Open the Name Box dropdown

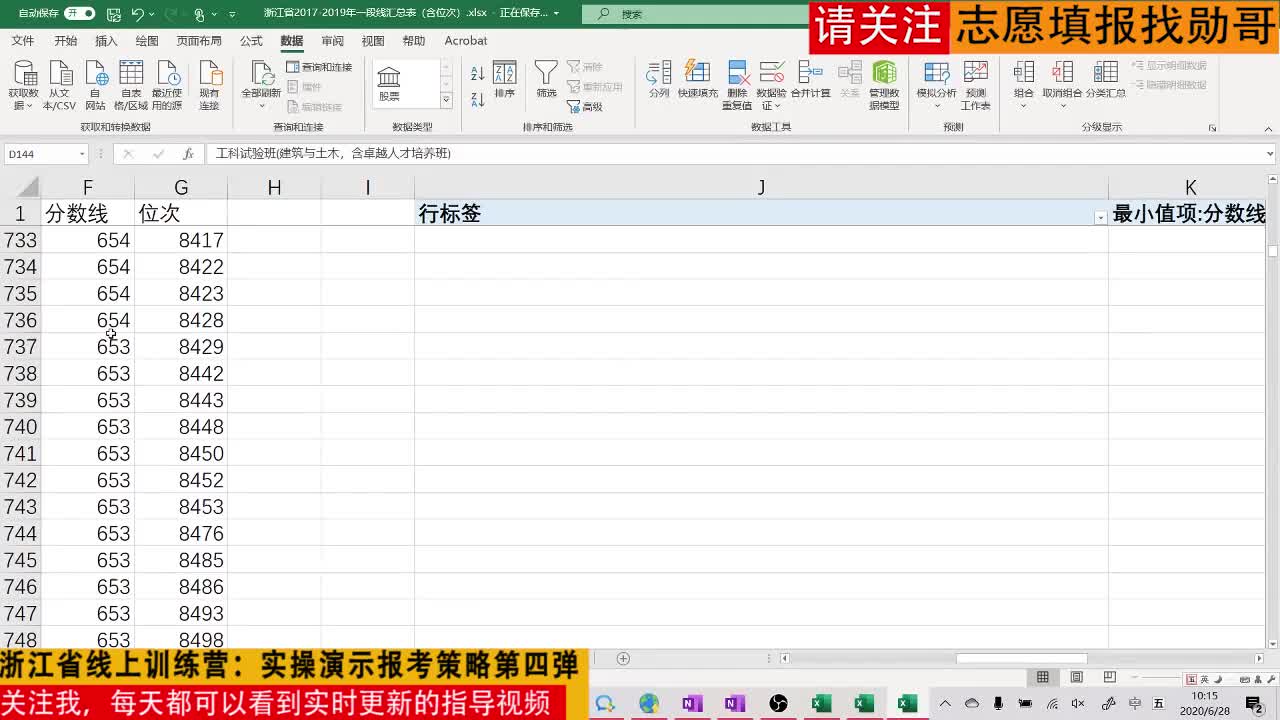coord(81,154)
